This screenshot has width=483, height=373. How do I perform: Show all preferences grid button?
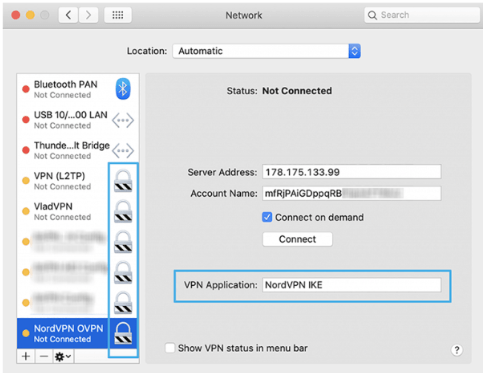(118, 15)
